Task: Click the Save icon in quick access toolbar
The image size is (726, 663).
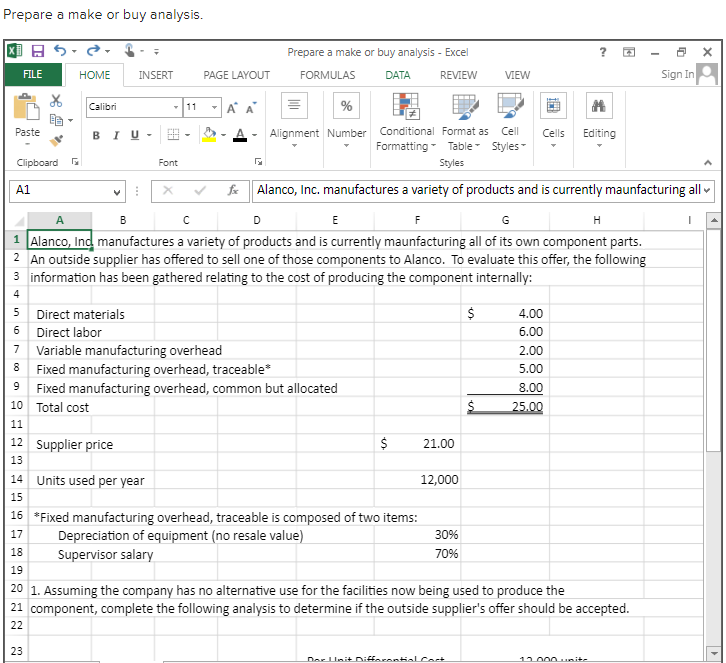Action: (38, 51)
